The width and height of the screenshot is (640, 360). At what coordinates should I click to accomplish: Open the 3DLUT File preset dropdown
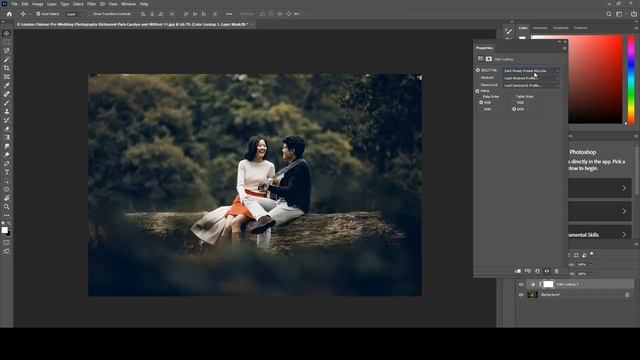(x=531, y=71)
